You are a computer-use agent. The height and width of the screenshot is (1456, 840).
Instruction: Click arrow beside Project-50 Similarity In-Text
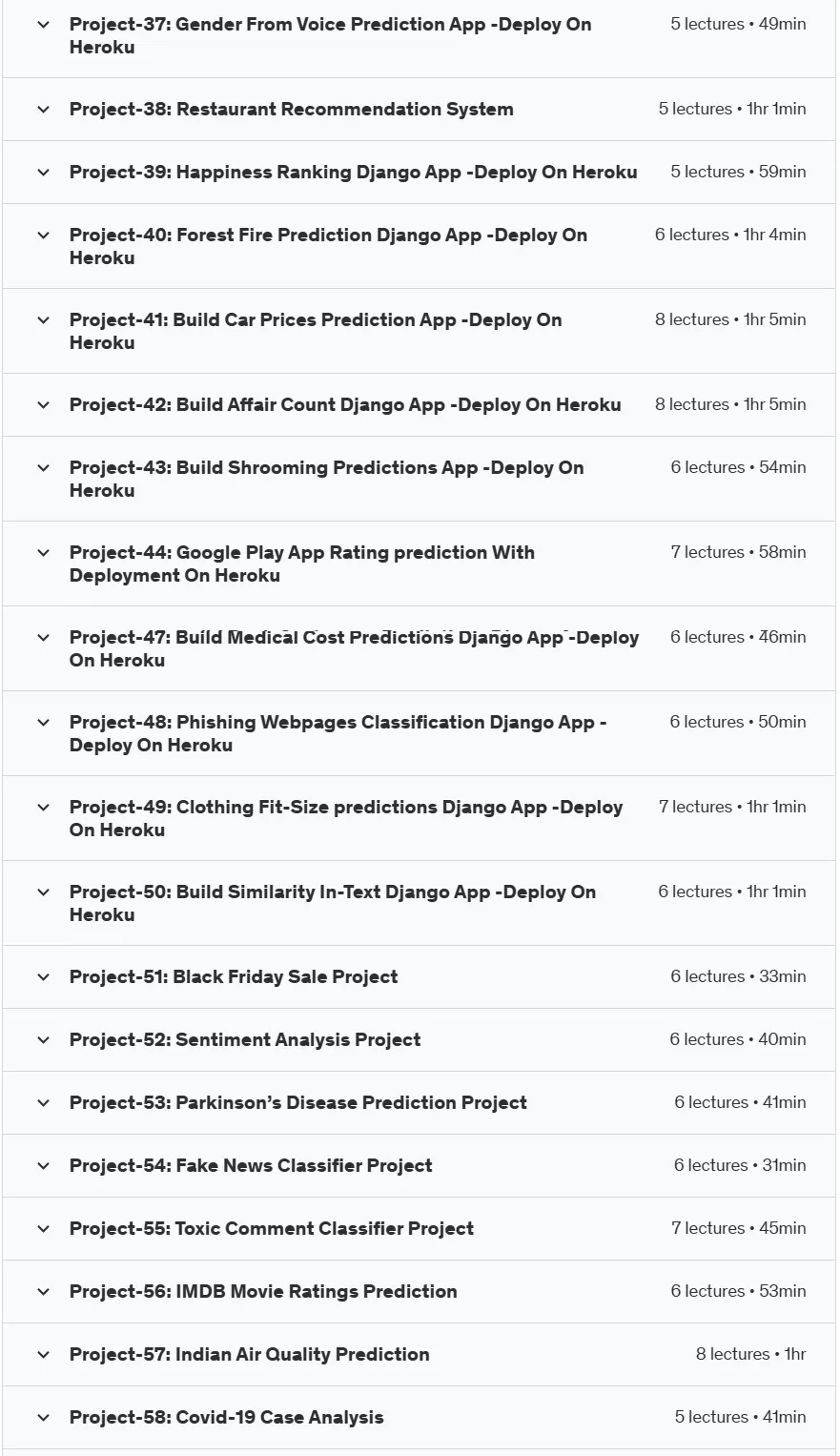[x=43, y=892]
